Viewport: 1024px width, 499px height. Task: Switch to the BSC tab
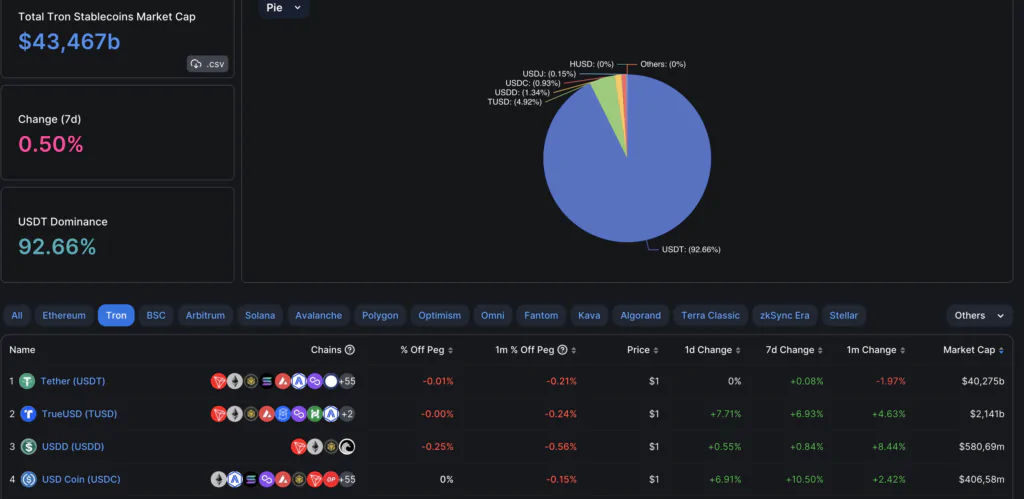[156, 315]
